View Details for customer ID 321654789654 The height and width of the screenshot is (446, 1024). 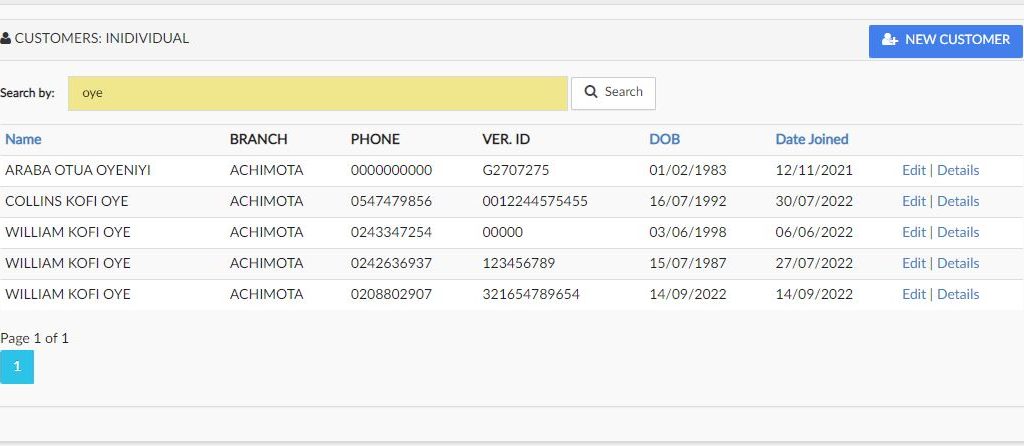[957, 295]
